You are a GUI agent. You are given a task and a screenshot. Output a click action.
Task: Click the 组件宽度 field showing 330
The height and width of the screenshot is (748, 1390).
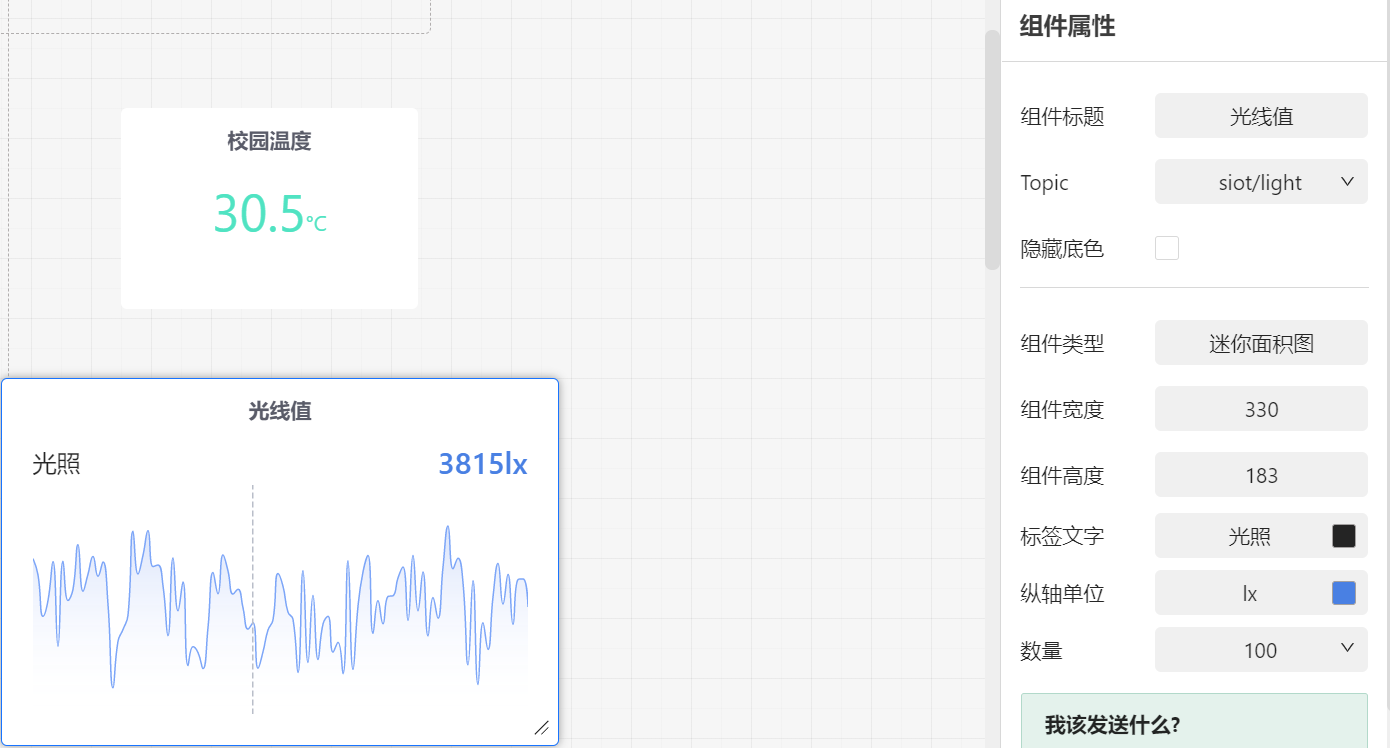point(1260,409)
